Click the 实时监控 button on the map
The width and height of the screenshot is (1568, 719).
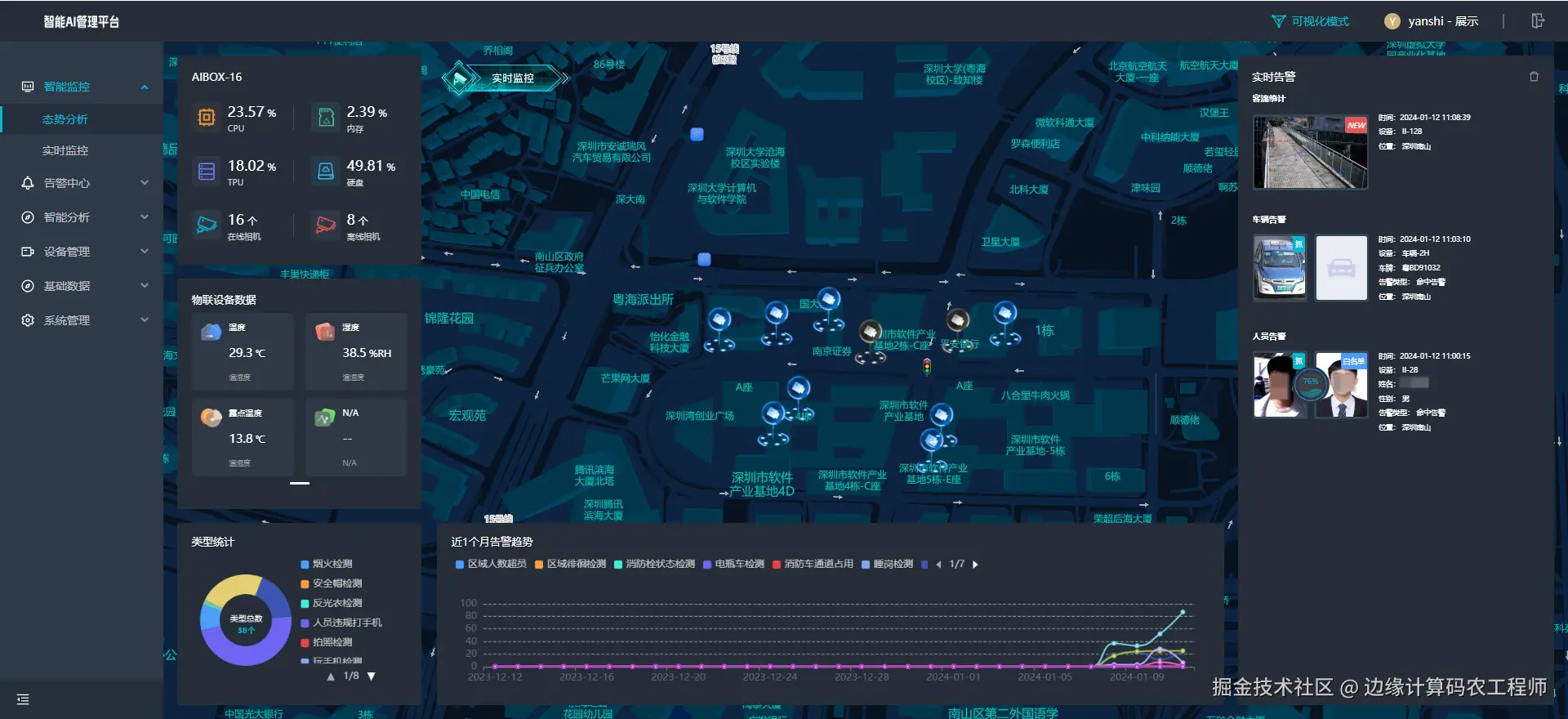505,78
